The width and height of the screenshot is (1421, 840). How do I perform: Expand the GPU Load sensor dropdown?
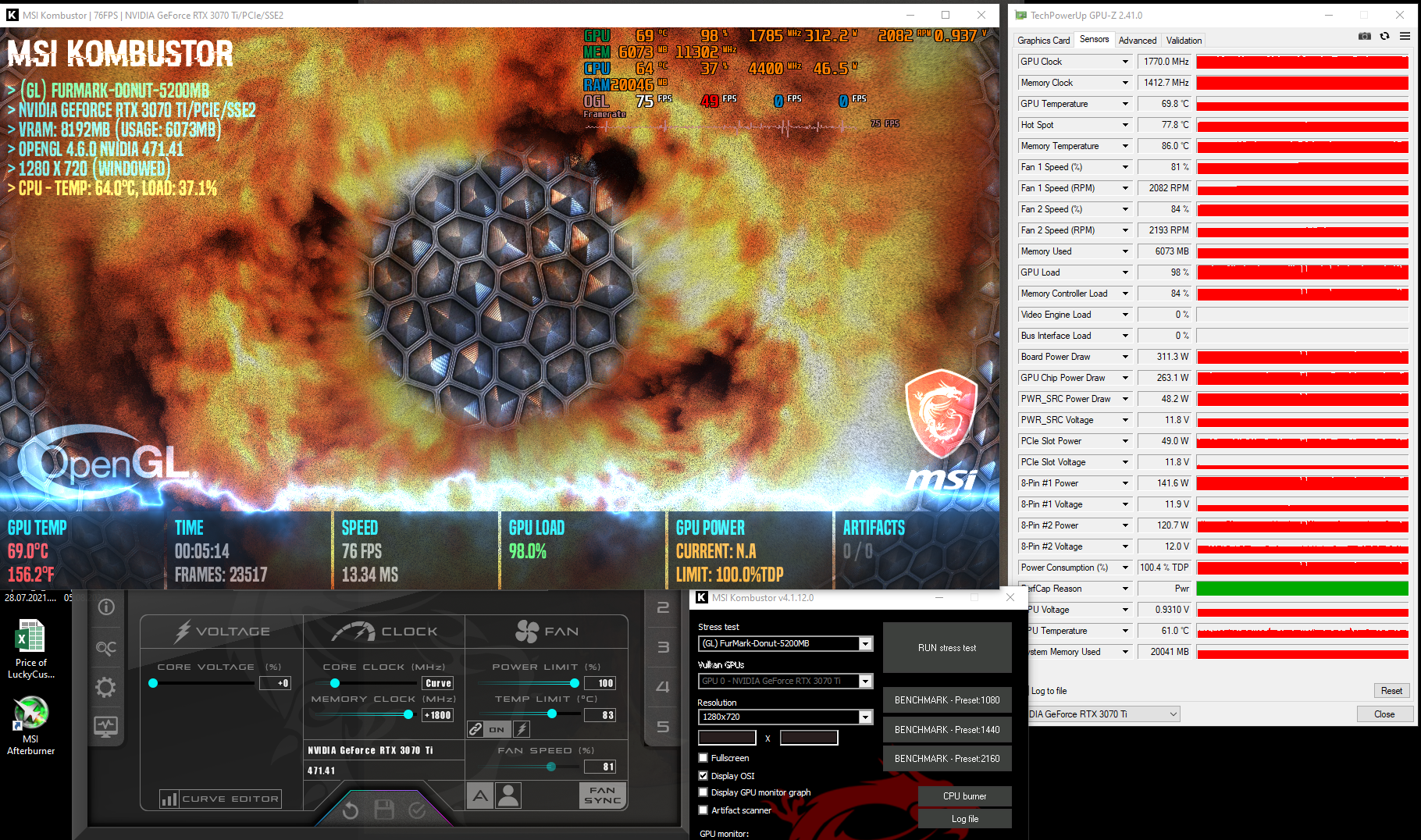[1125, 272]
